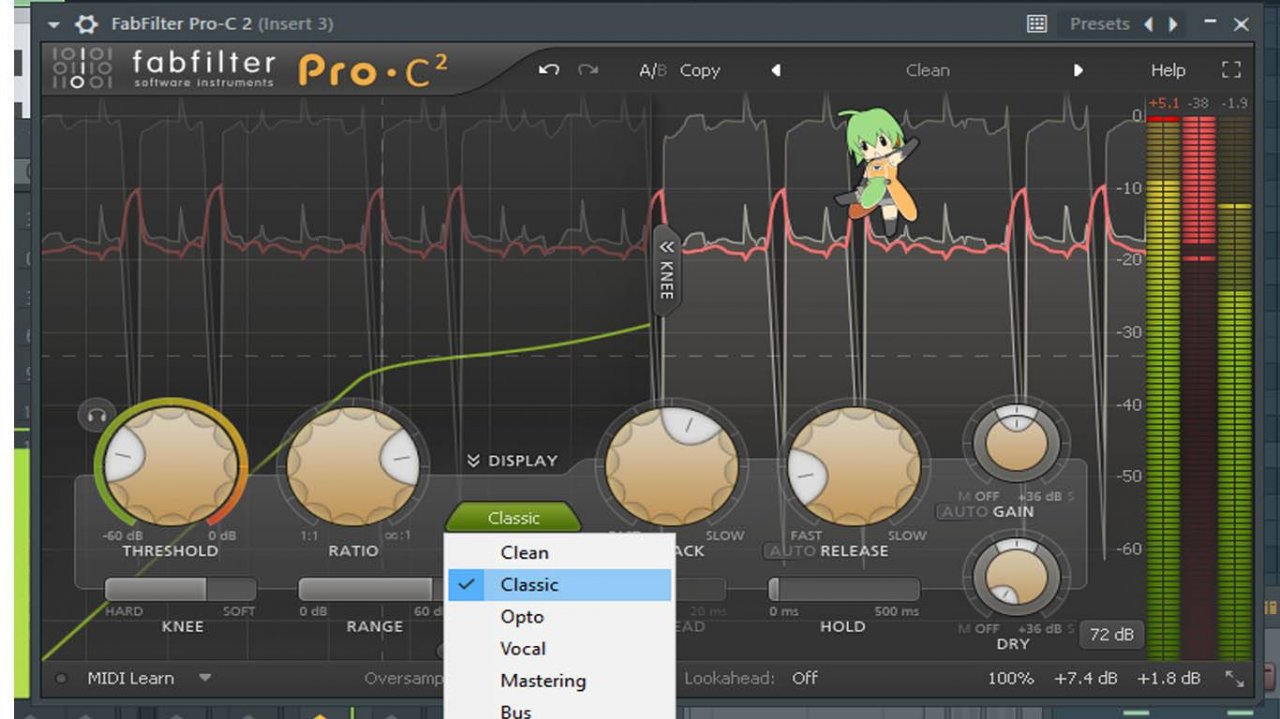Collapse the KNEE side panel handle
This screenshot has height=719, width=1280.
pos(666,270)
